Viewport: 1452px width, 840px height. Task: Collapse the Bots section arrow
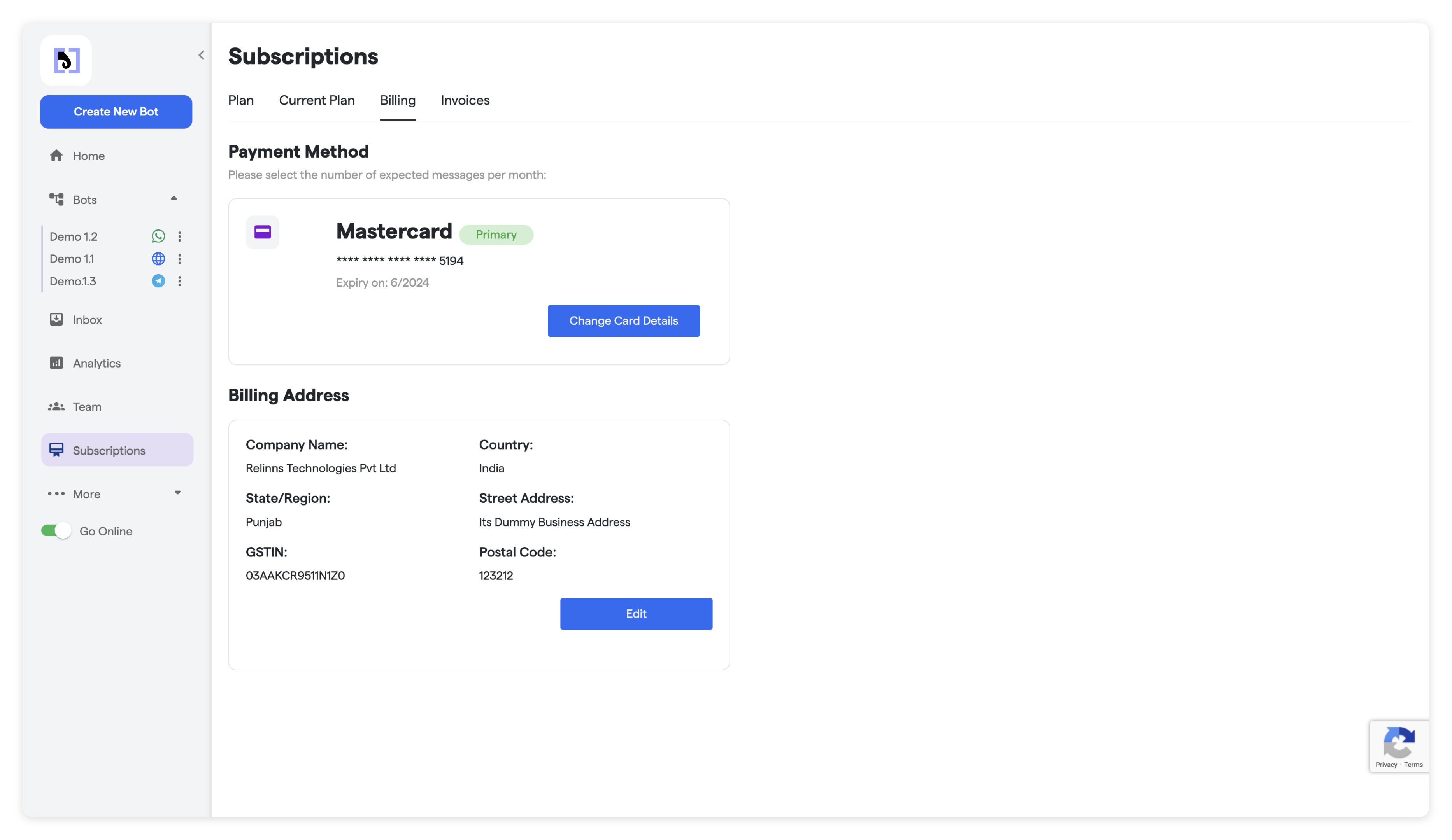point(174,199)
